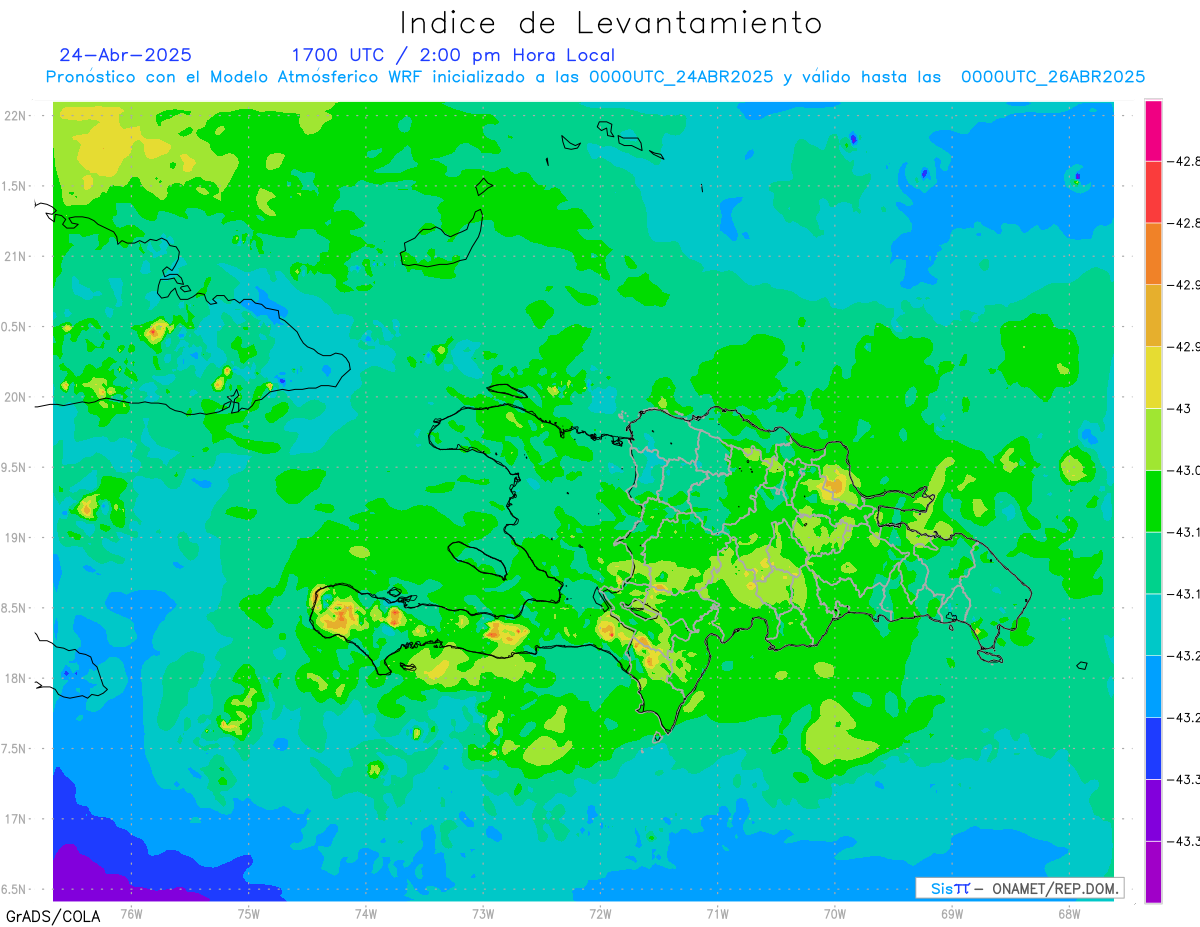The height and width of the screenshot is (927, 1200).
Task: Click the 'SisTT - ONAMET/REP.DOM.' label box
Action: [x=1020, y=888]
